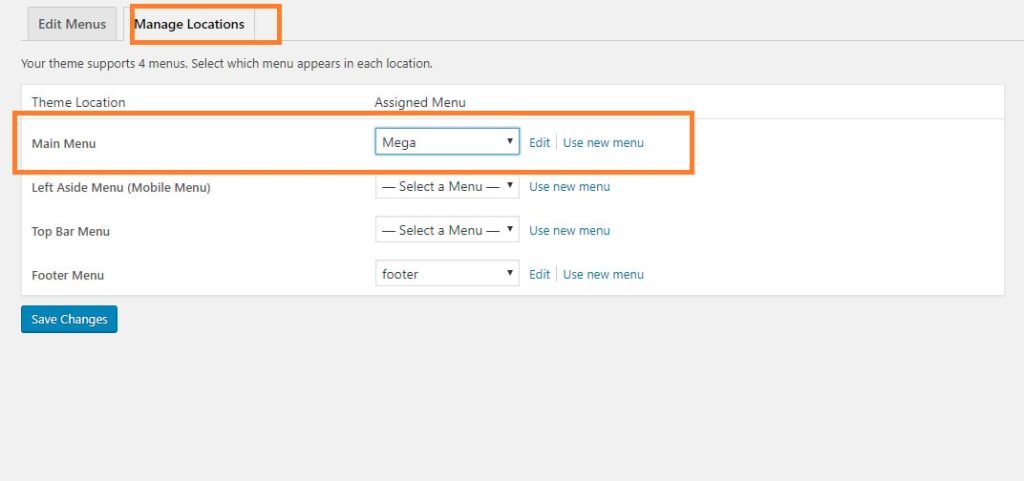1024x481 pixels.
Task: Switch to the Edit Menus tab
Action: pos(72,24)
